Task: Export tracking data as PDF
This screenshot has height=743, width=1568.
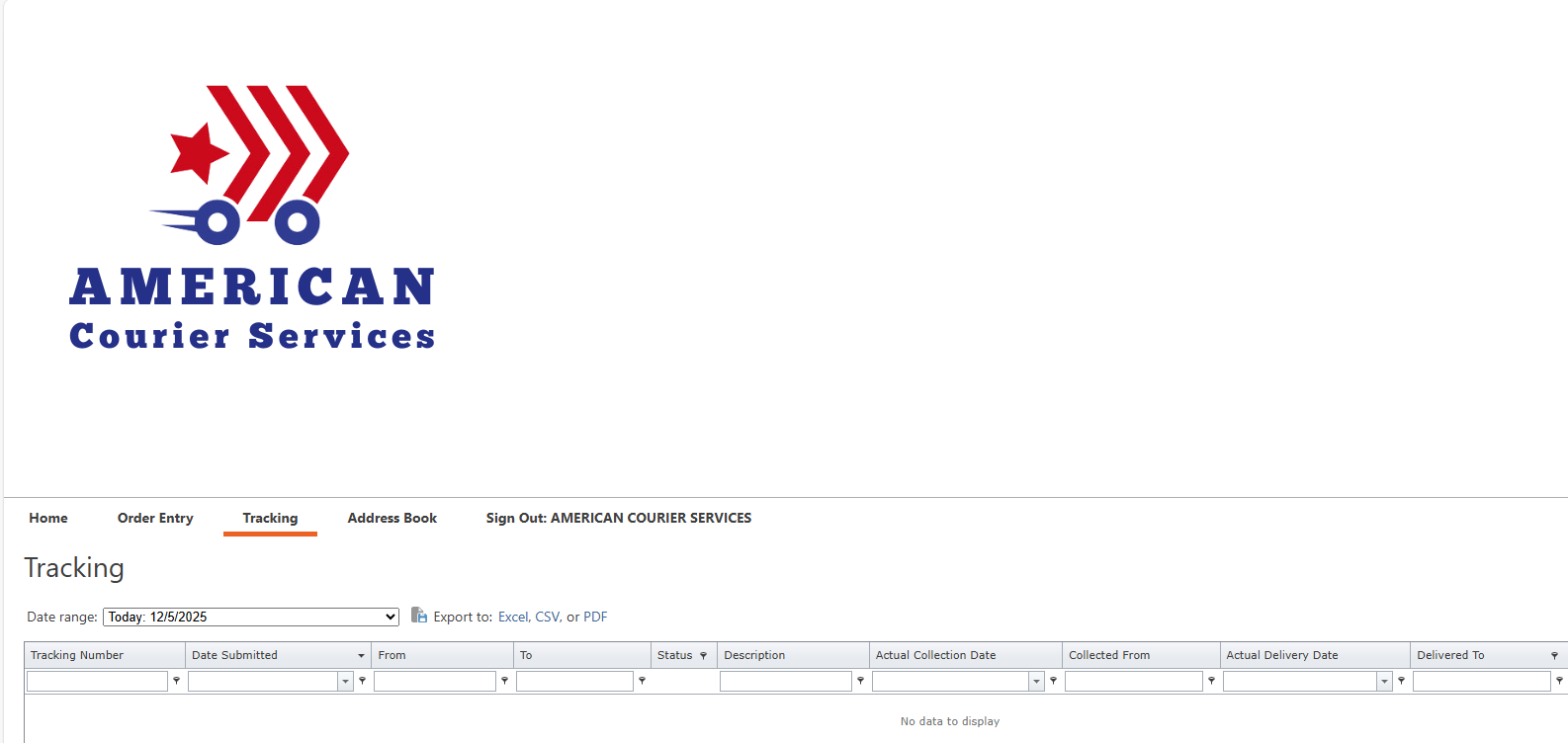Action: pyautogui.click(x=595, y=617)
